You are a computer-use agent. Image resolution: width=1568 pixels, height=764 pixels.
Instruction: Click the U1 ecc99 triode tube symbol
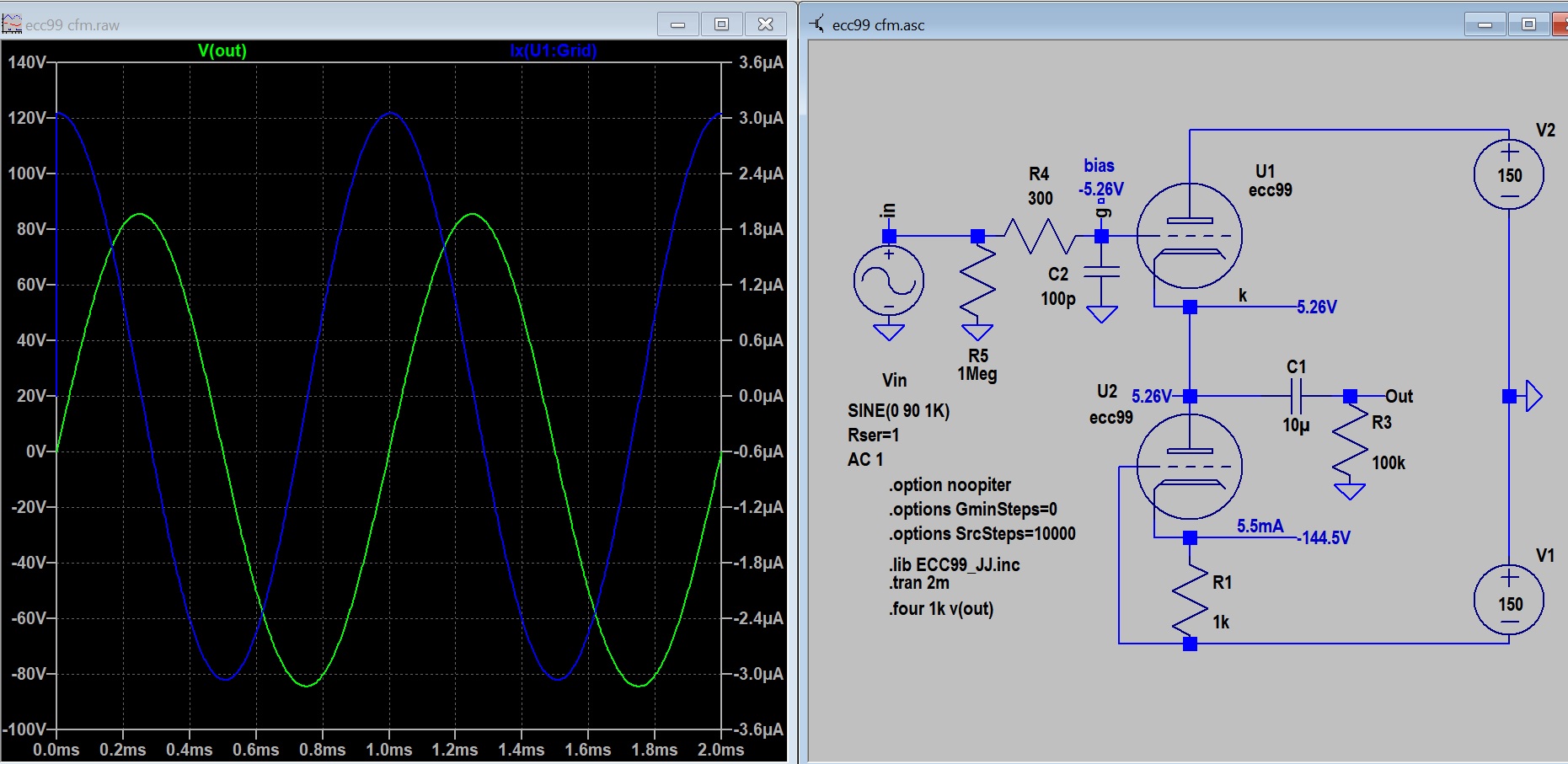click(1189, 237)
